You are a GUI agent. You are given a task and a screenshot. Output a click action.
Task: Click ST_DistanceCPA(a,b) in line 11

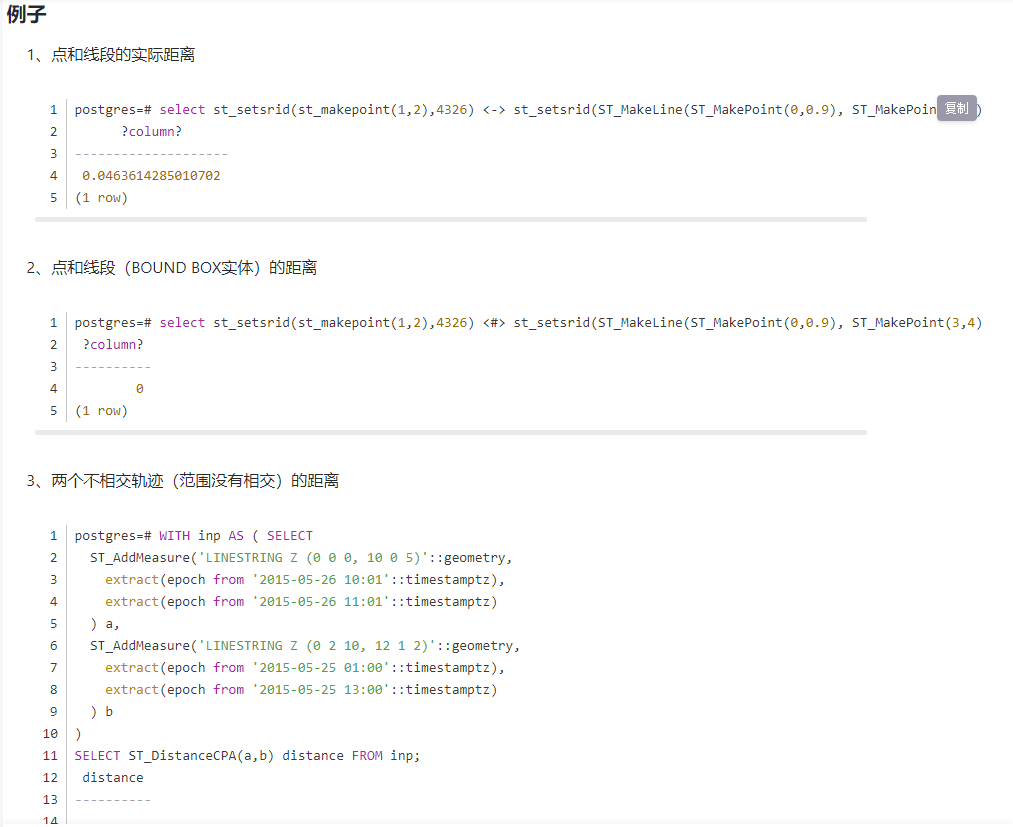(201, 756)
